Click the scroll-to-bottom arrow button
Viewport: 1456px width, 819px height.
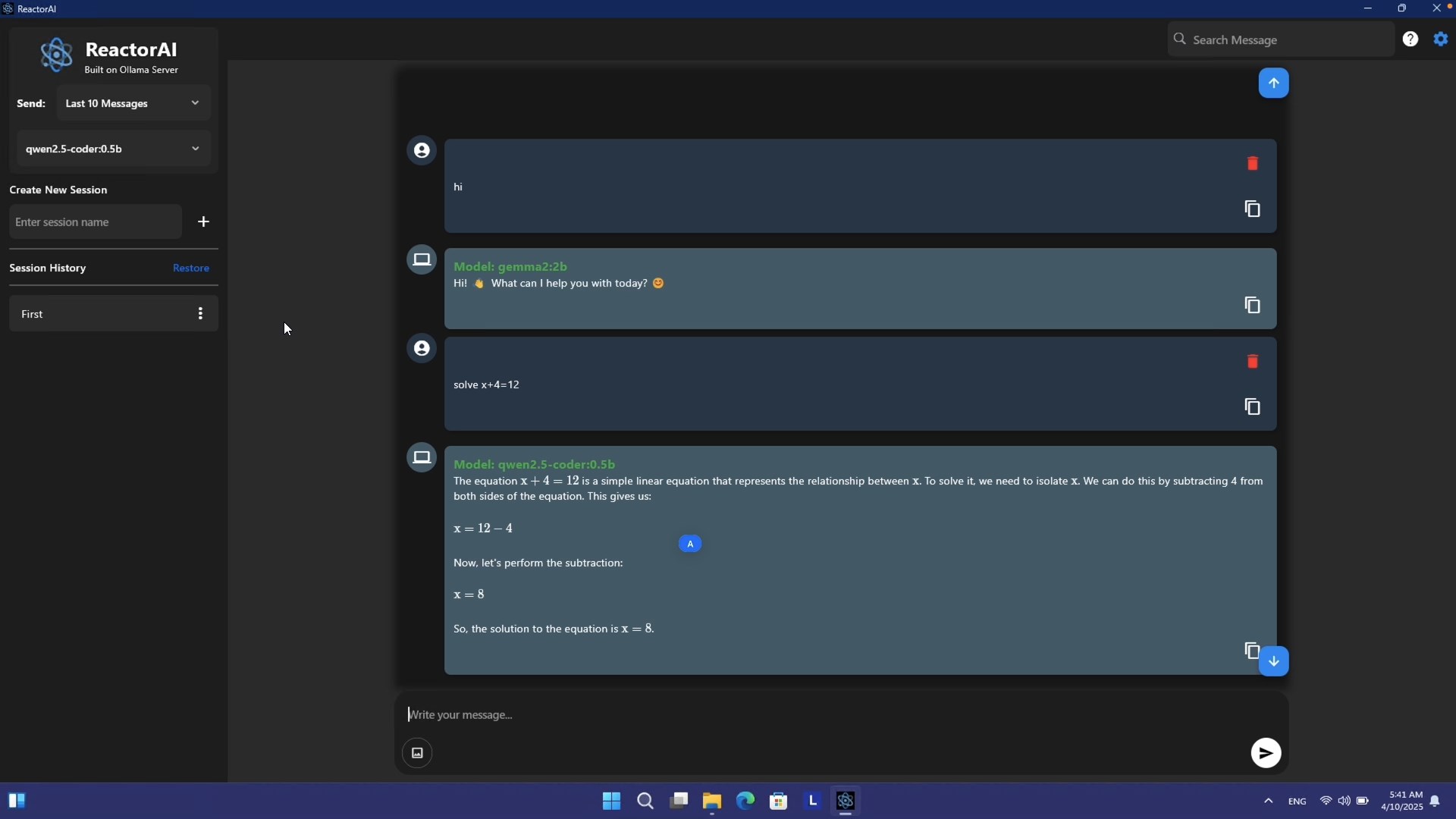click(x=1273, y=661)
